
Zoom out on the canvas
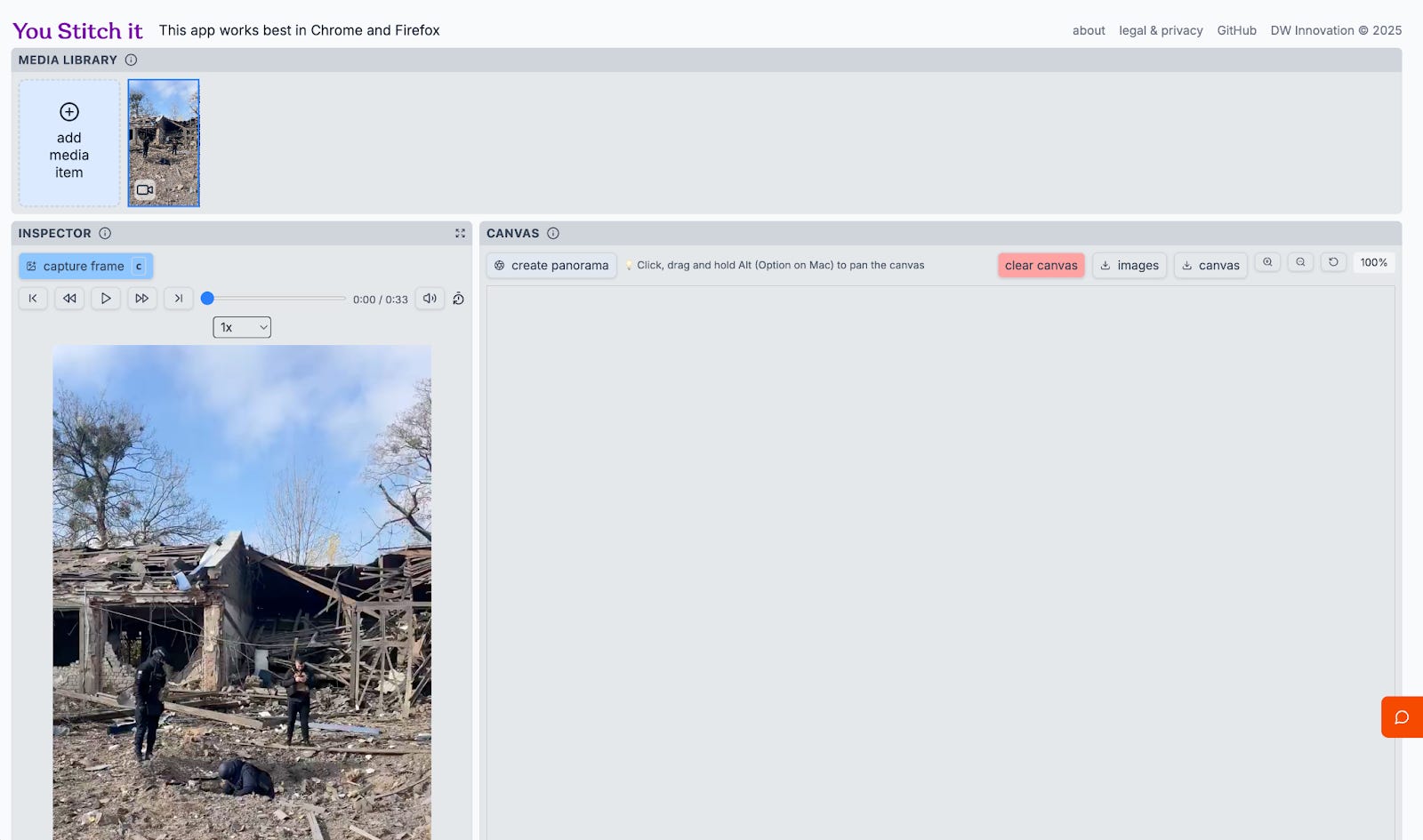[x=1300, y=262]
